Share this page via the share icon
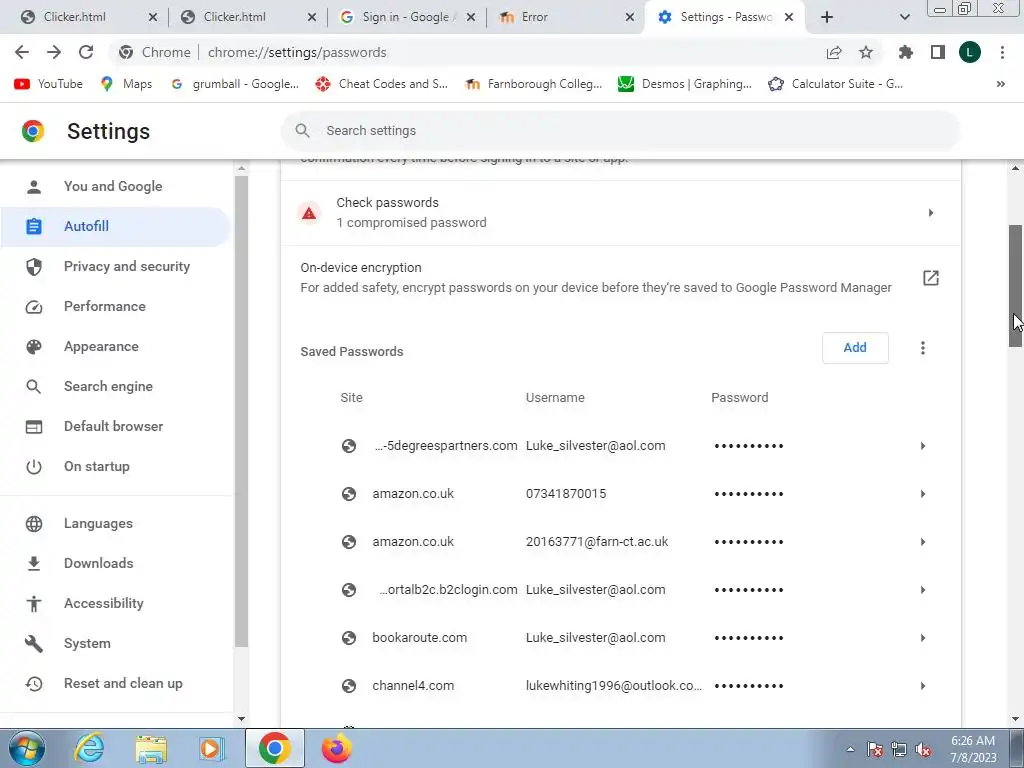 pyautogui.click(x=834, y=52)
